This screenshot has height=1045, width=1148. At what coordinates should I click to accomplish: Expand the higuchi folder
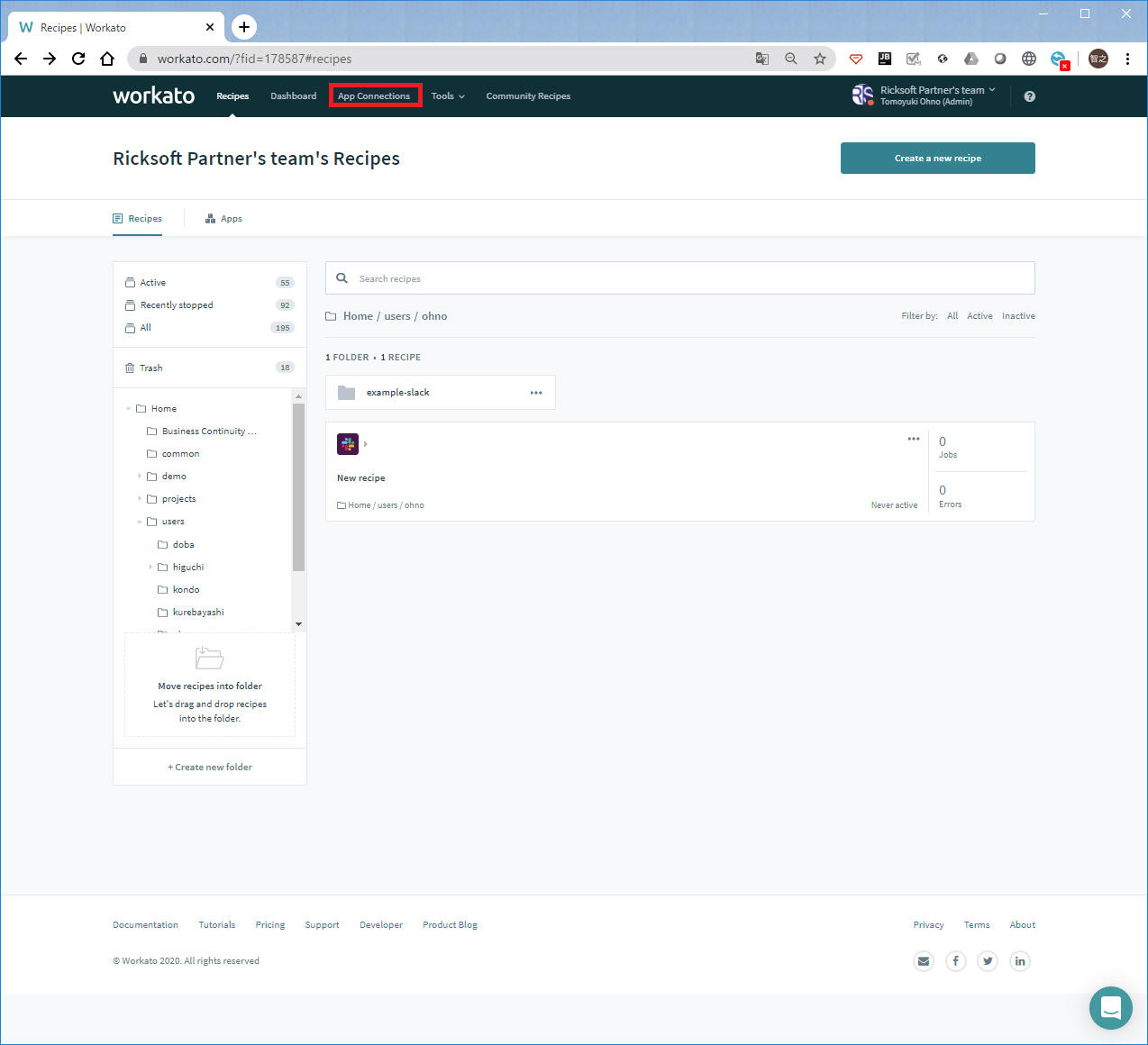tap(150, 568)
